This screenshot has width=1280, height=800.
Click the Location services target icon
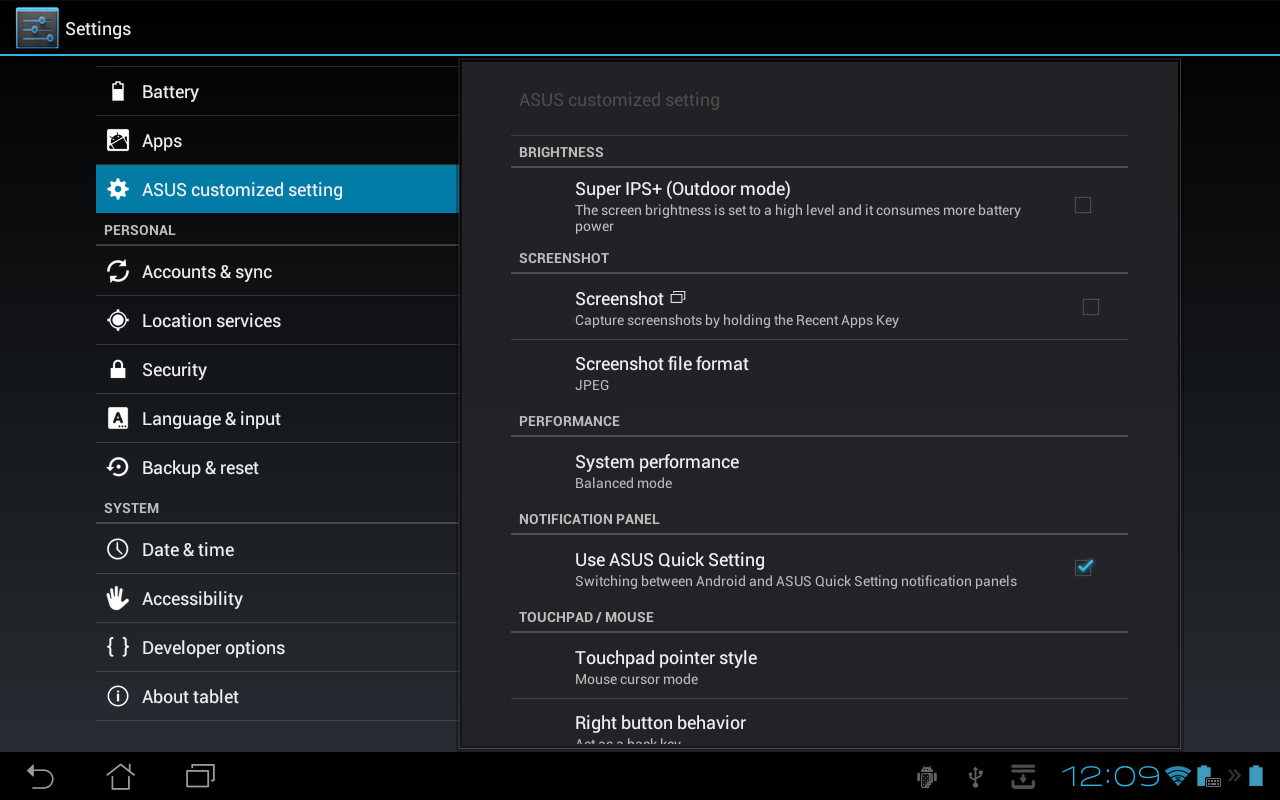118,321
